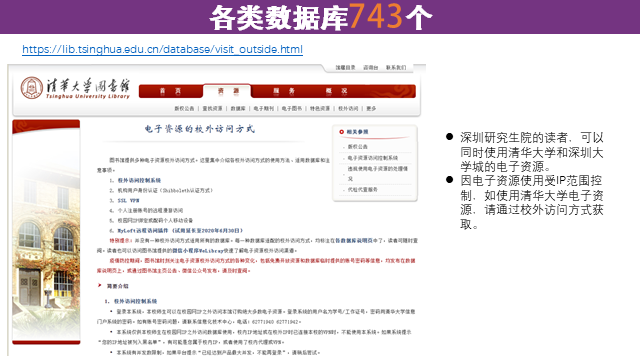Open the lib.tsinghua.edu.cn visit_outside.html link

pyautogui.click(x=162, y=49)
